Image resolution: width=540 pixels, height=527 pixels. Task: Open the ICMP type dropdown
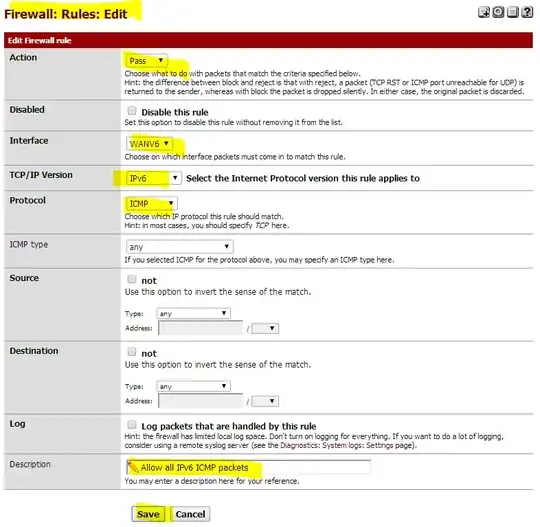click(180, 247)
